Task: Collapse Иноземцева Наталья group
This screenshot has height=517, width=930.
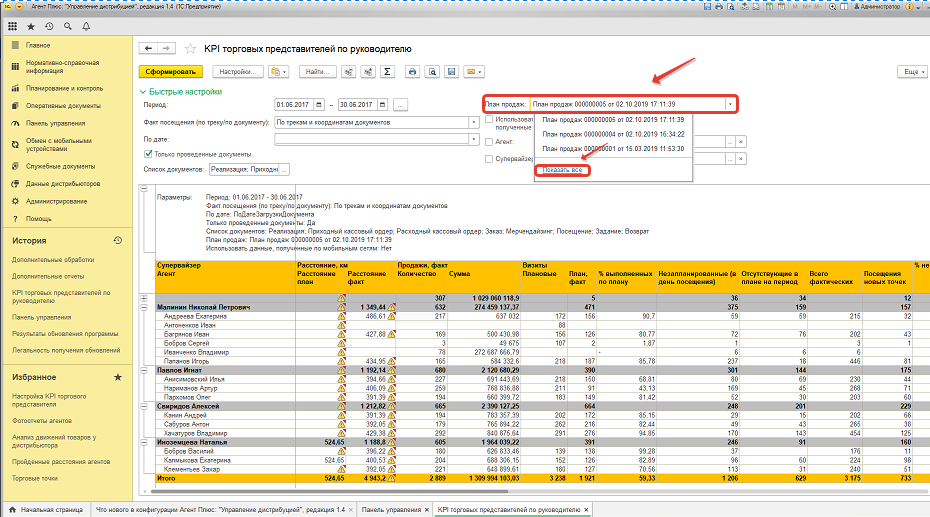Action: pyautogui.click(x=144, y=442)
